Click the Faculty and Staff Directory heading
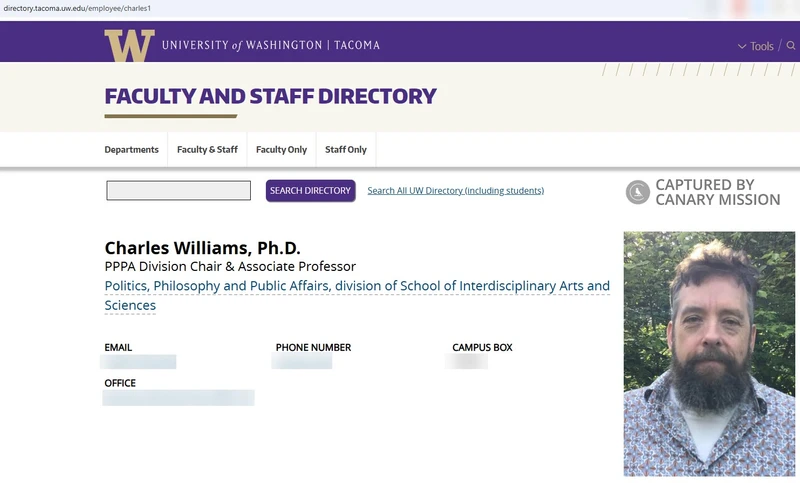 click(x=270, y=96)
